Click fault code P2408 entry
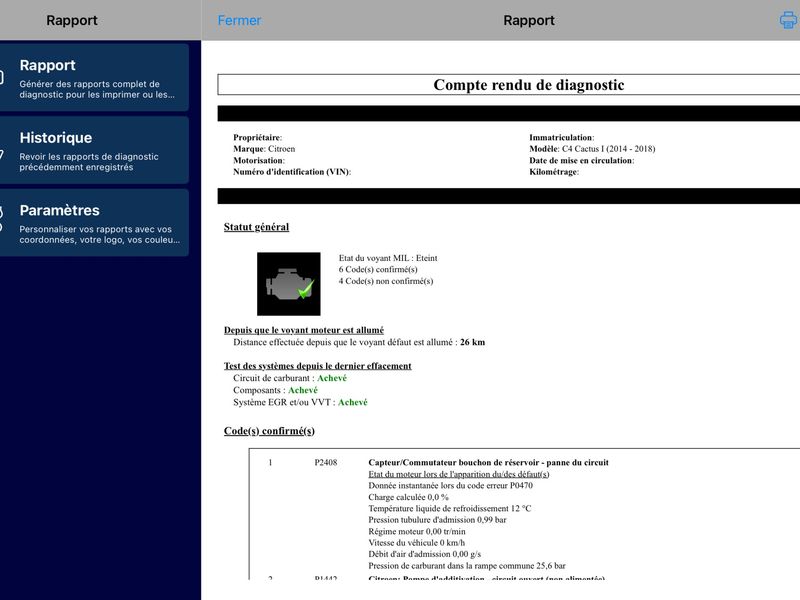The image size is (800, 600). tap(326, 463)
